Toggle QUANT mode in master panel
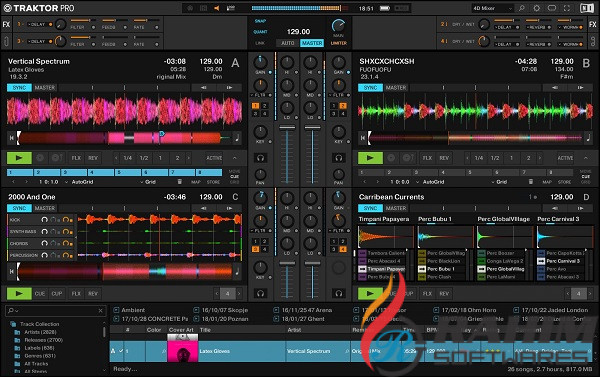Screen dimensions: 600x377 [x=260, y=32]
